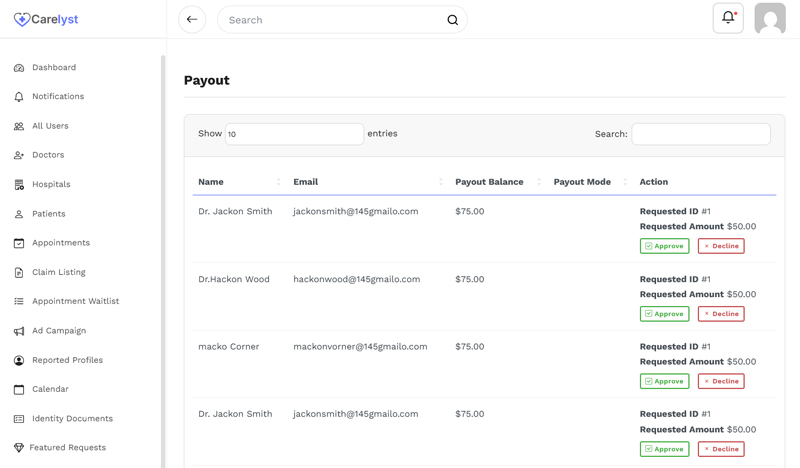Viewport: 800px width, 468px height.
Task: Click the Calendar icon in sidebar
Action: pos(19,389)
